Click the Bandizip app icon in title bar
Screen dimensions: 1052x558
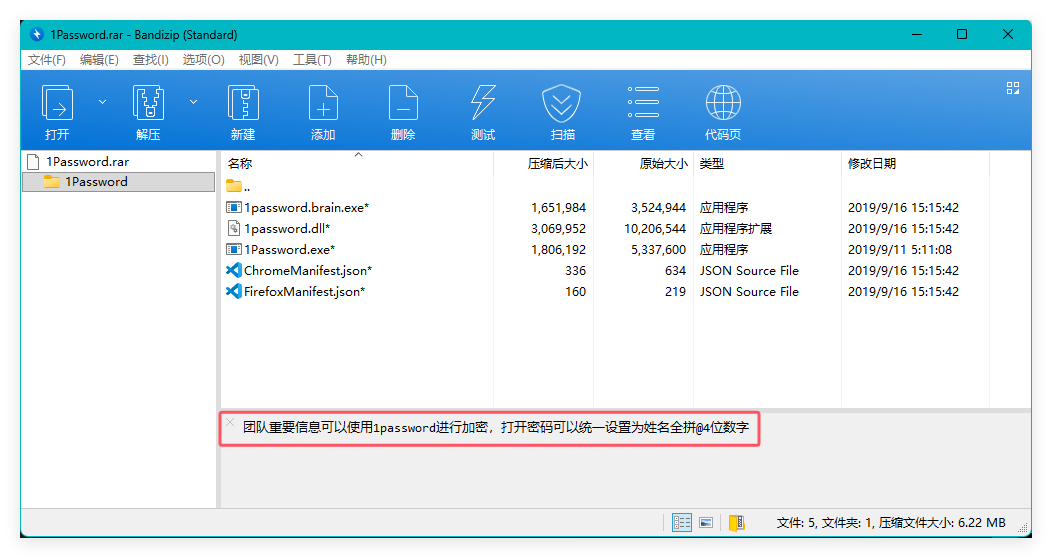click(37, 34)
